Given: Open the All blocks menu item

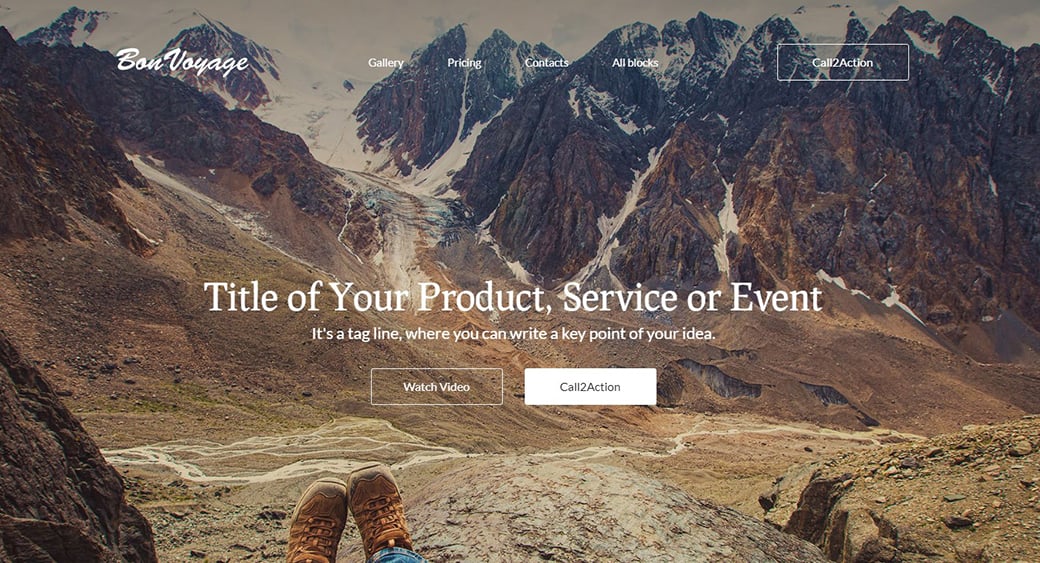Looking at the screenshot, I should click(635, 62).
